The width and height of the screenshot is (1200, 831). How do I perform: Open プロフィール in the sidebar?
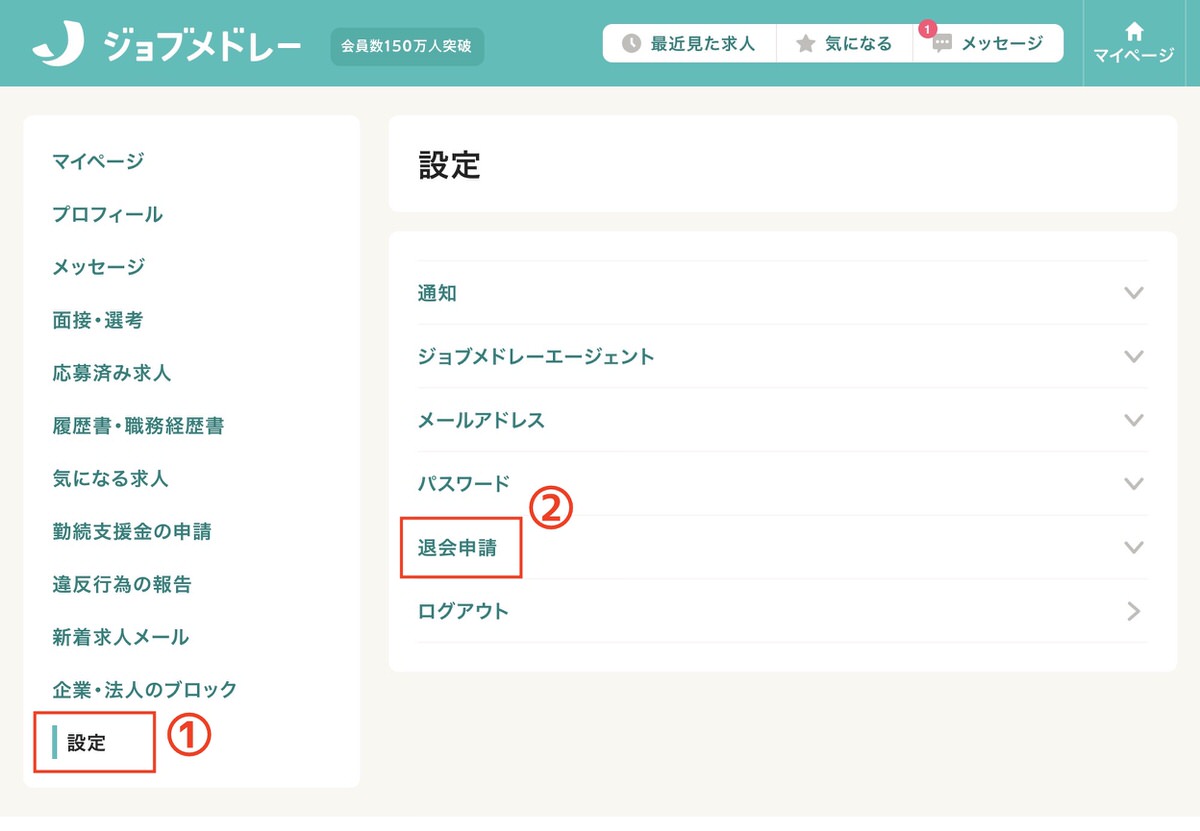coord(107,214)
